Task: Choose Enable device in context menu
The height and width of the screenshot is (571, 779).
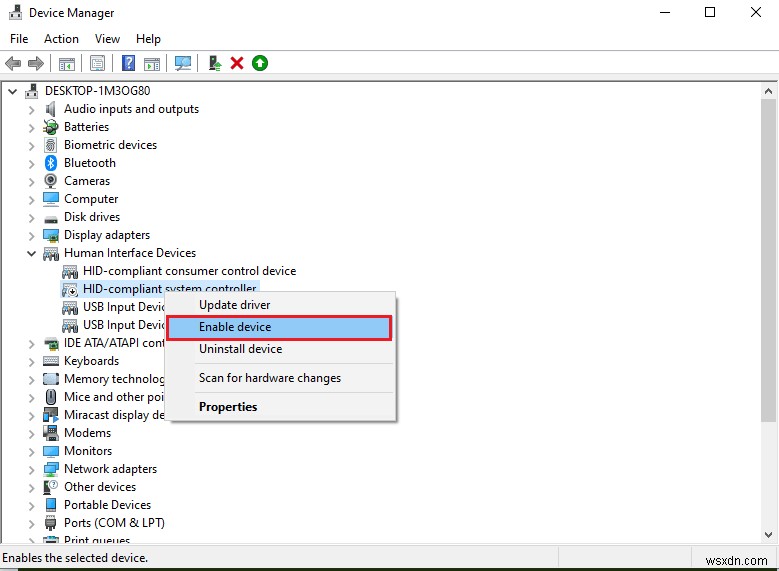Action: 279,327
